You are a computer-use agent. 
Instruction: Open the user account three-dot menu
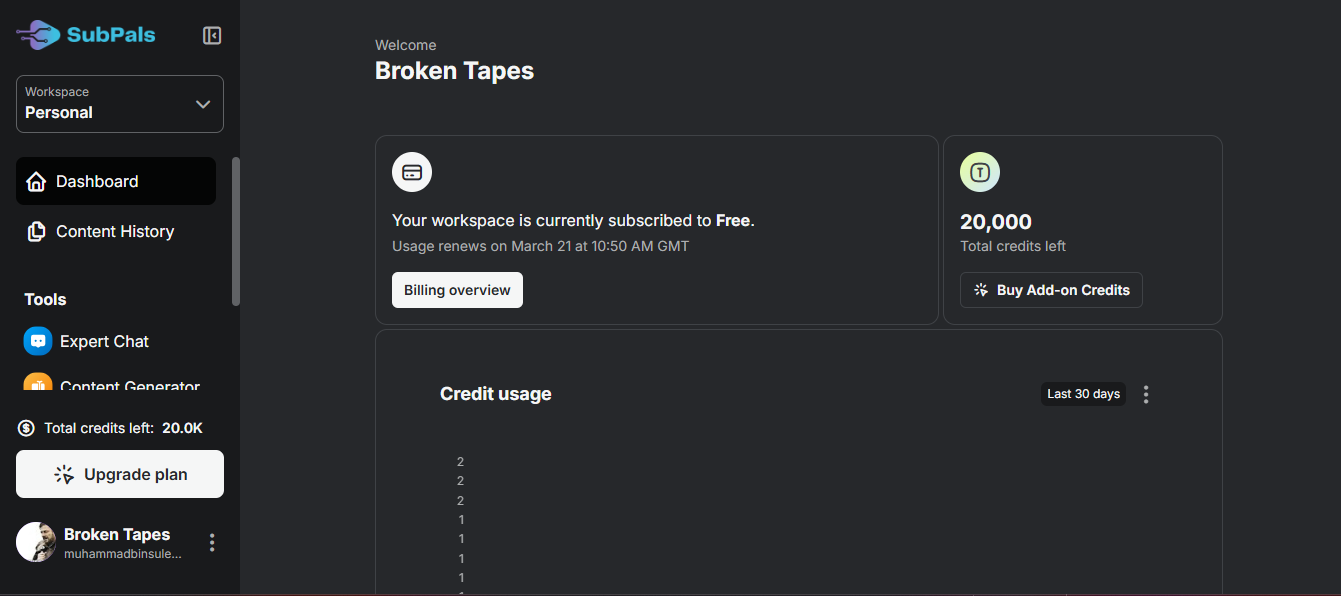211,543
